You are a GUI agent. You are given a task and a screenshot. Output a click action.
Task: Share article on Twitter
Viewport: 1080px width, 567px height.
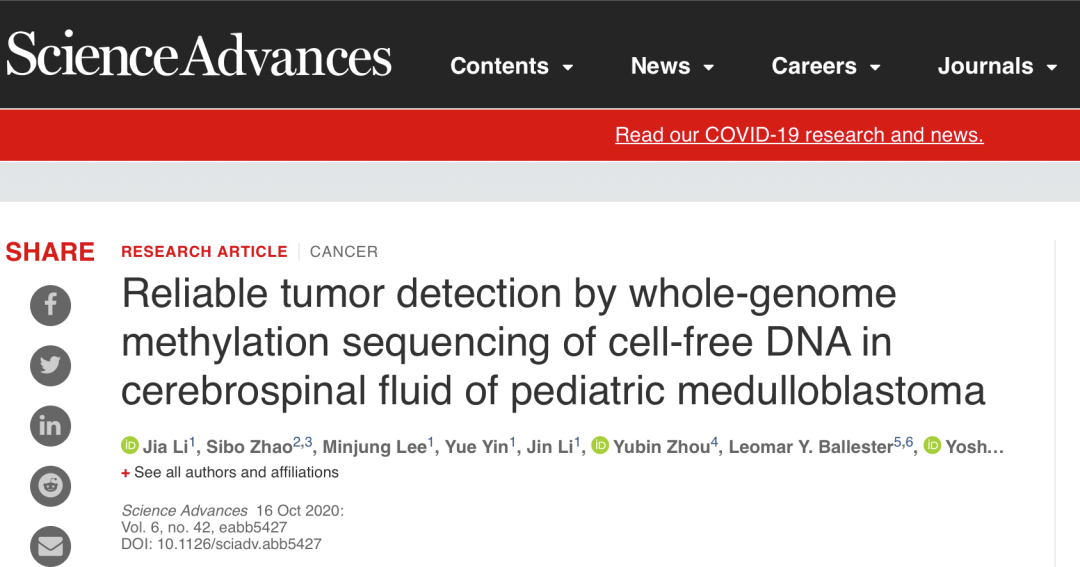tap(50, 365)
